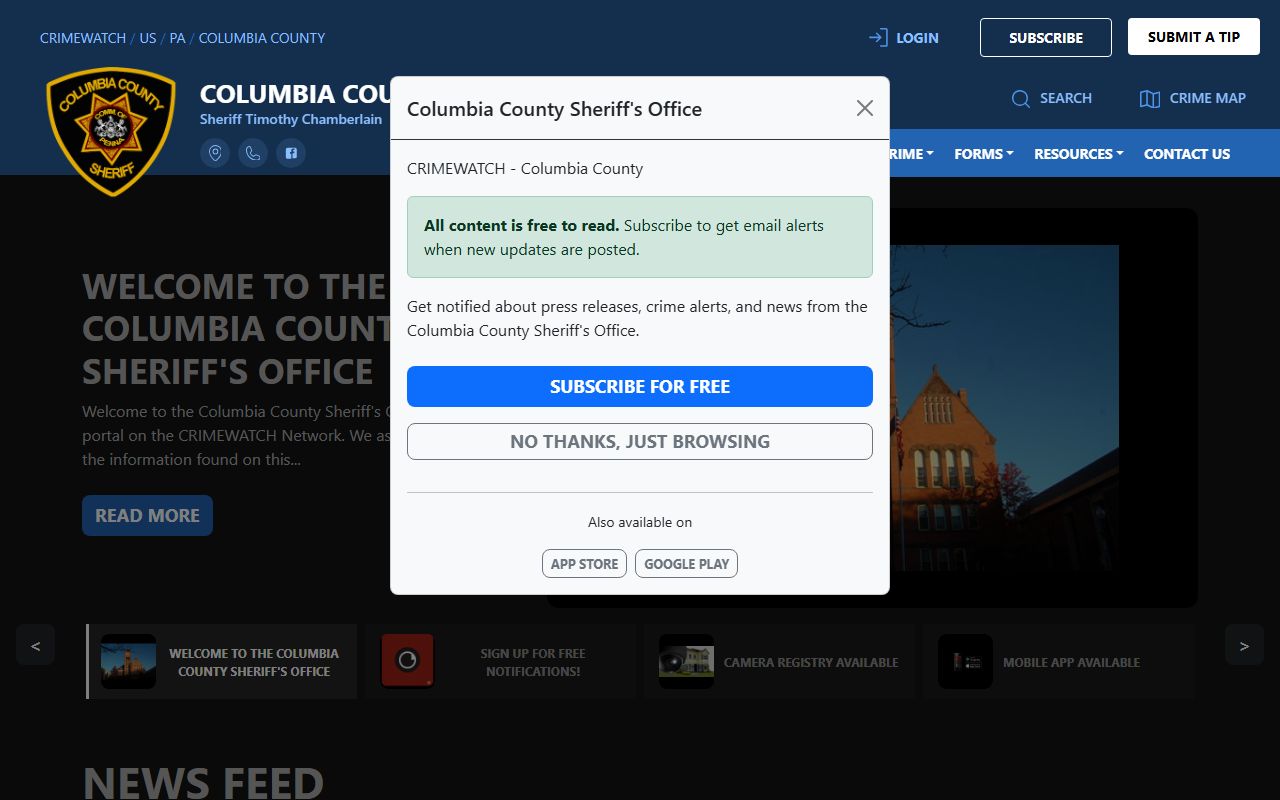The width and height of the screenshot is (1280, 800).
Task: Go to previous carousel slide arrow
Action: pos(35,646)
